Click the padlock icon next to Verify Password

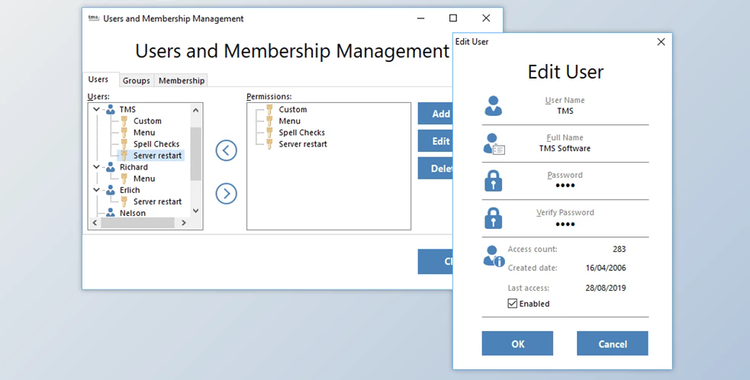tap(493, 218)
